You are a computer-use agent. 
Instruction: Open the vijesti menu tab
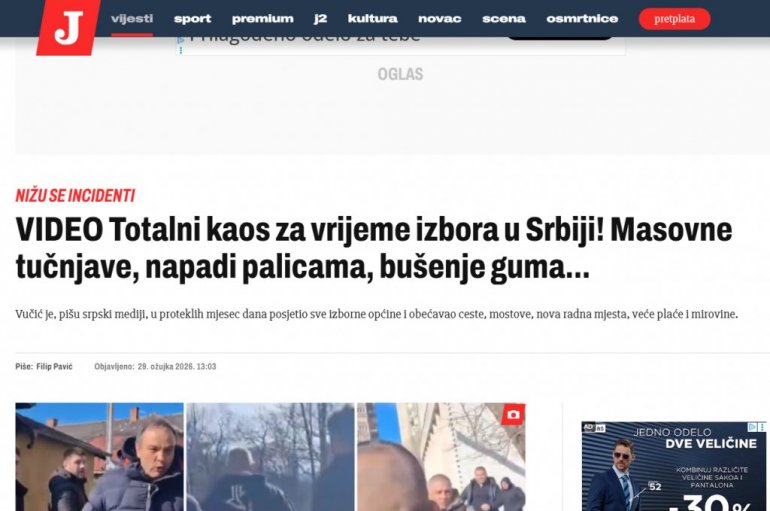pos(132,19)
